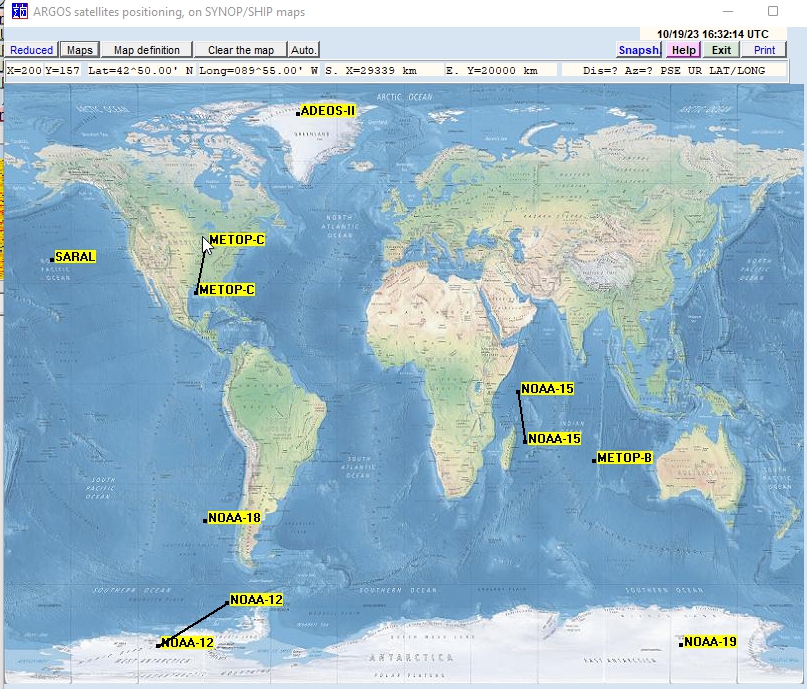
Task: Click the E. Y=20000 km readout
Action: coord(500,70)
